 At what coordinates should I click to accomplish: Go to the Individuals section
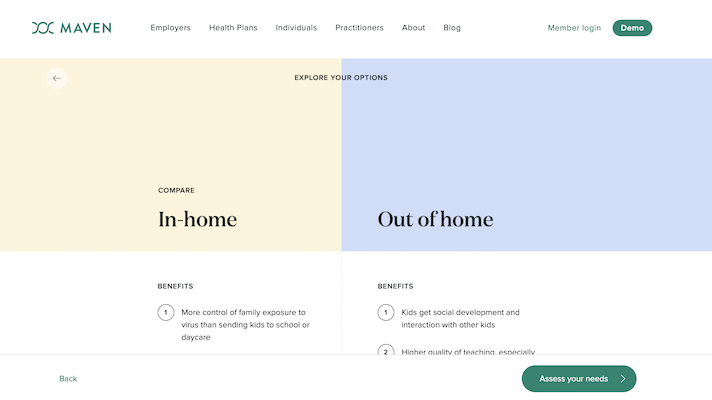tap(296, 28)
